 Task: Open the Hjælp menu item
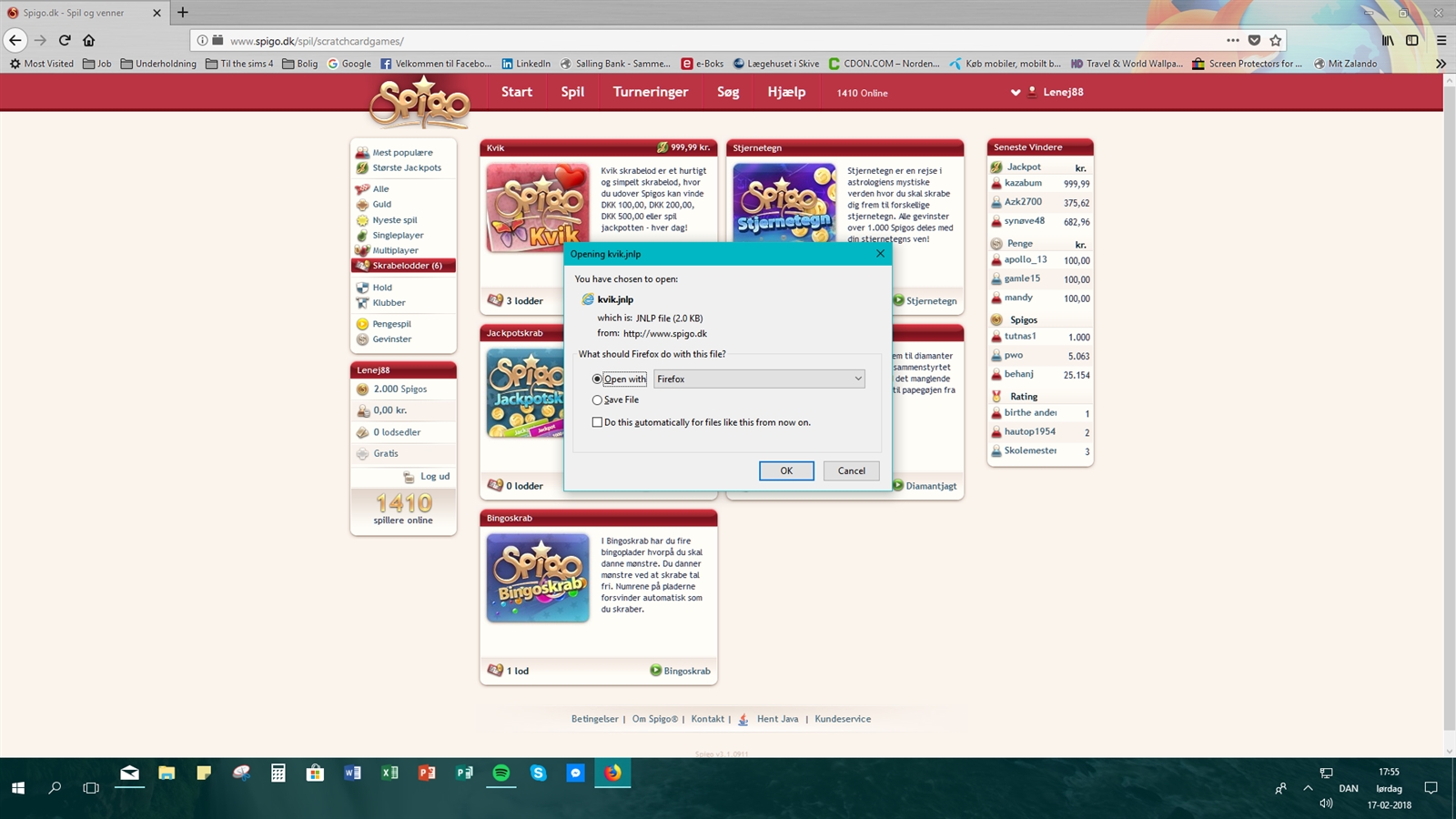[x=786, y=92]
